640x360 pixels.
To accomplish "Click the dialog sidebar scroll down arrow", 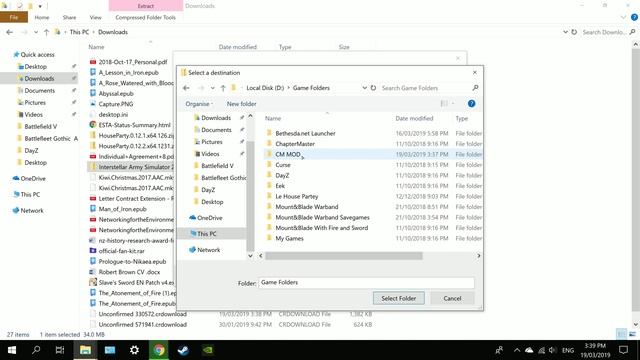I will point(250,256).
